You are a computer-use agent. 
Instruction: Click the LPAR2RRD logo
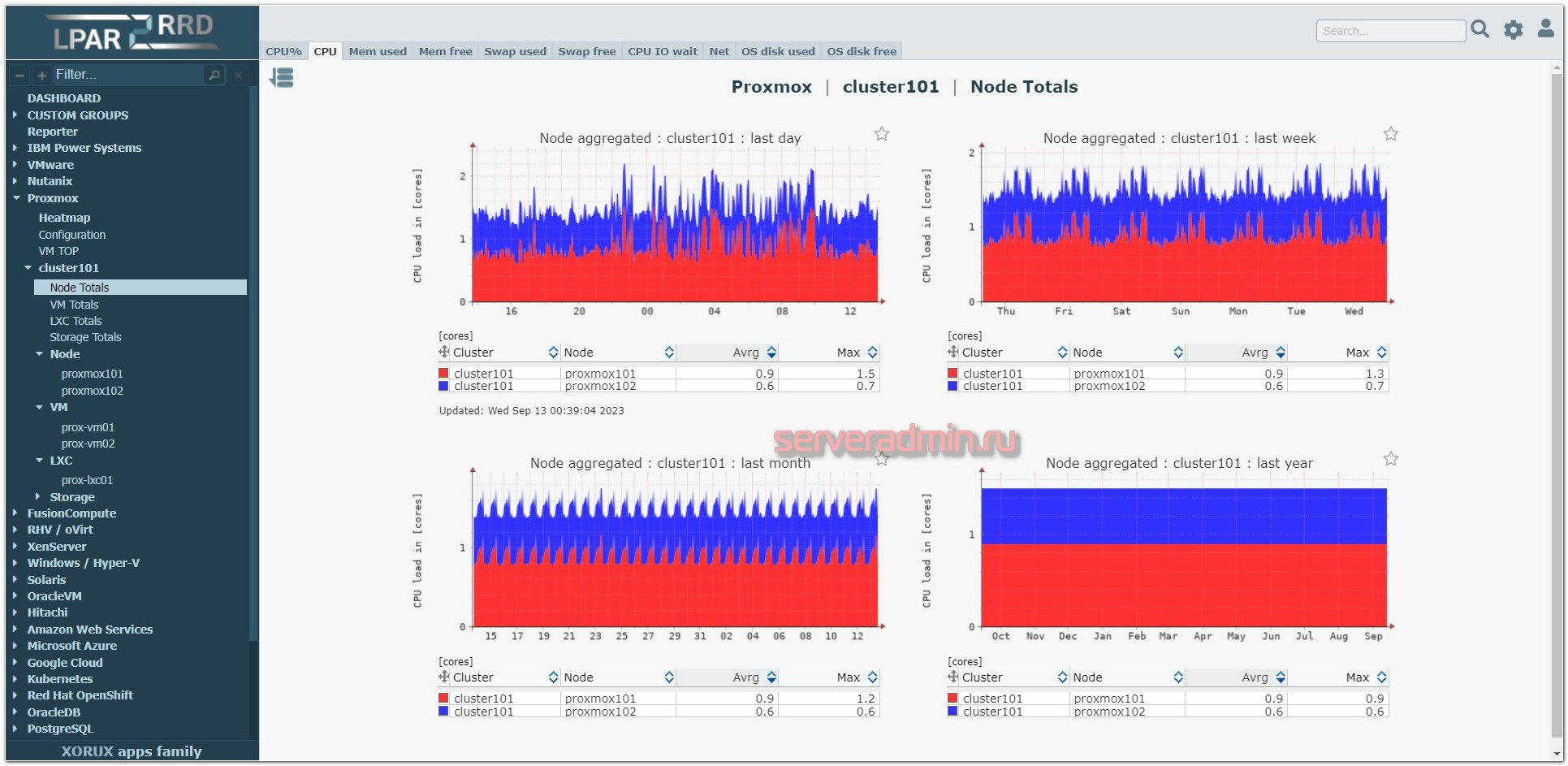pos(132,32)
